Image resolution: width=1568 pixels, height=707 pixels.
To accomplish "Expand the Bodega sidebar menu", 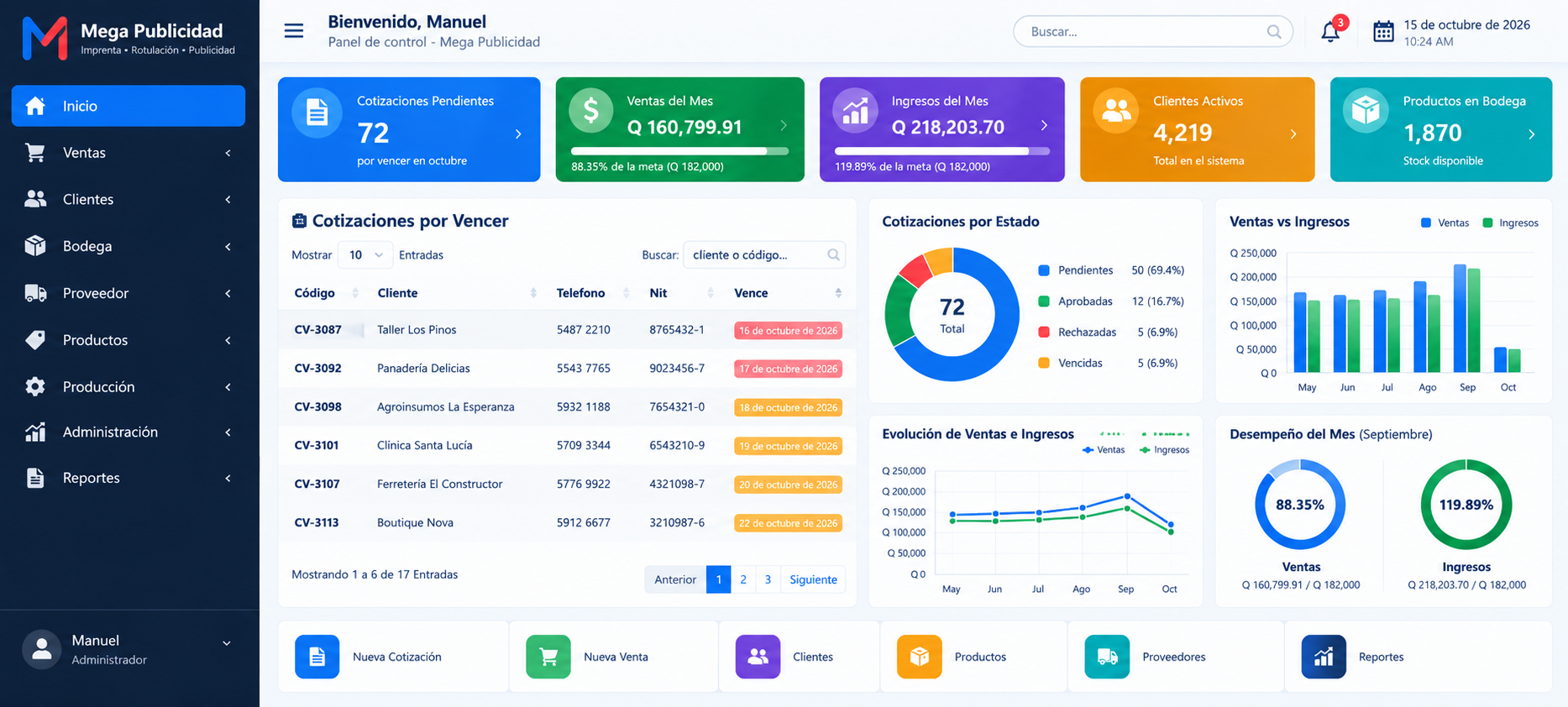I will [128, 246].
